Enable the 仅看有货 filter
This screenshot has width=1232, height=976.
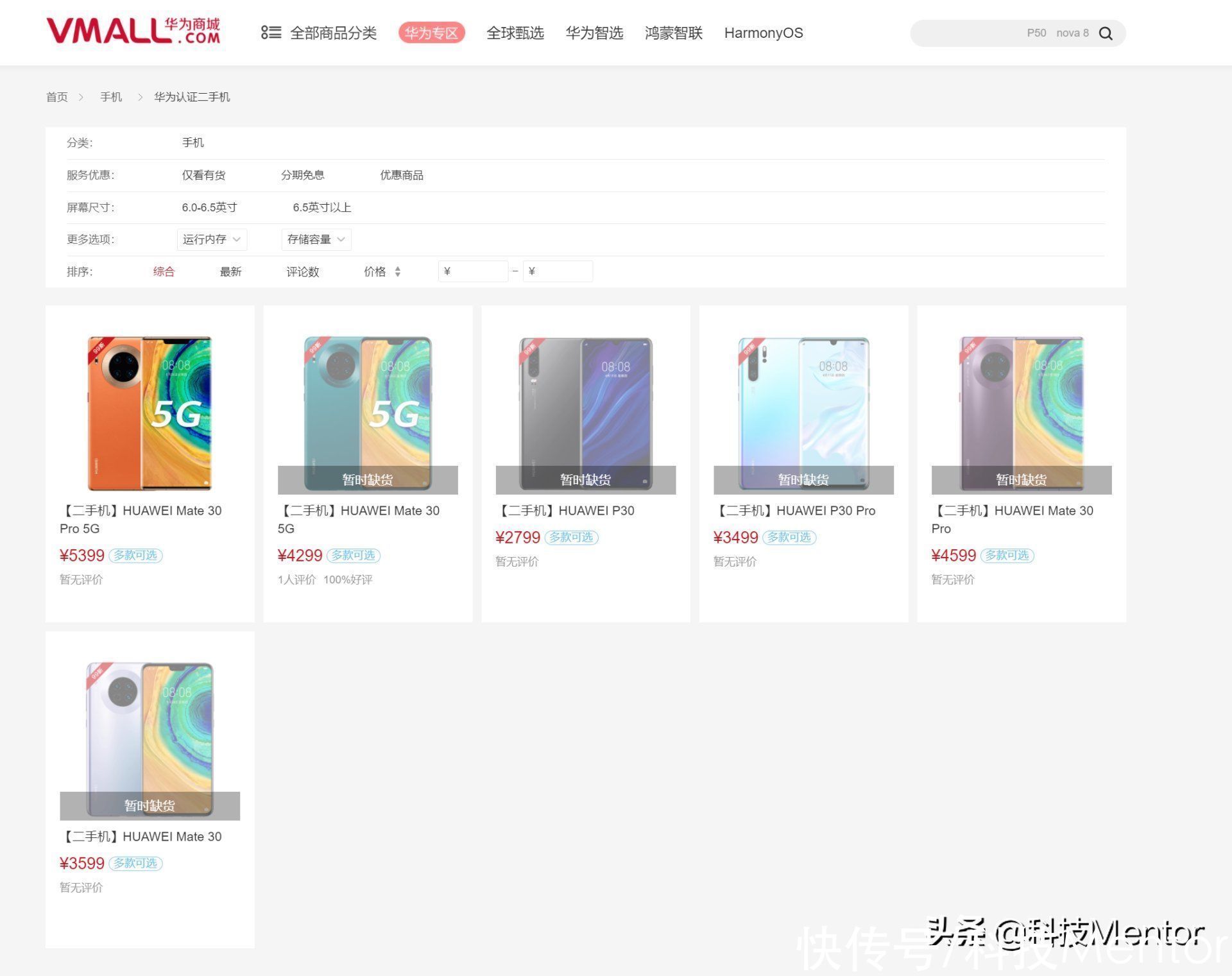click(203, 175)
